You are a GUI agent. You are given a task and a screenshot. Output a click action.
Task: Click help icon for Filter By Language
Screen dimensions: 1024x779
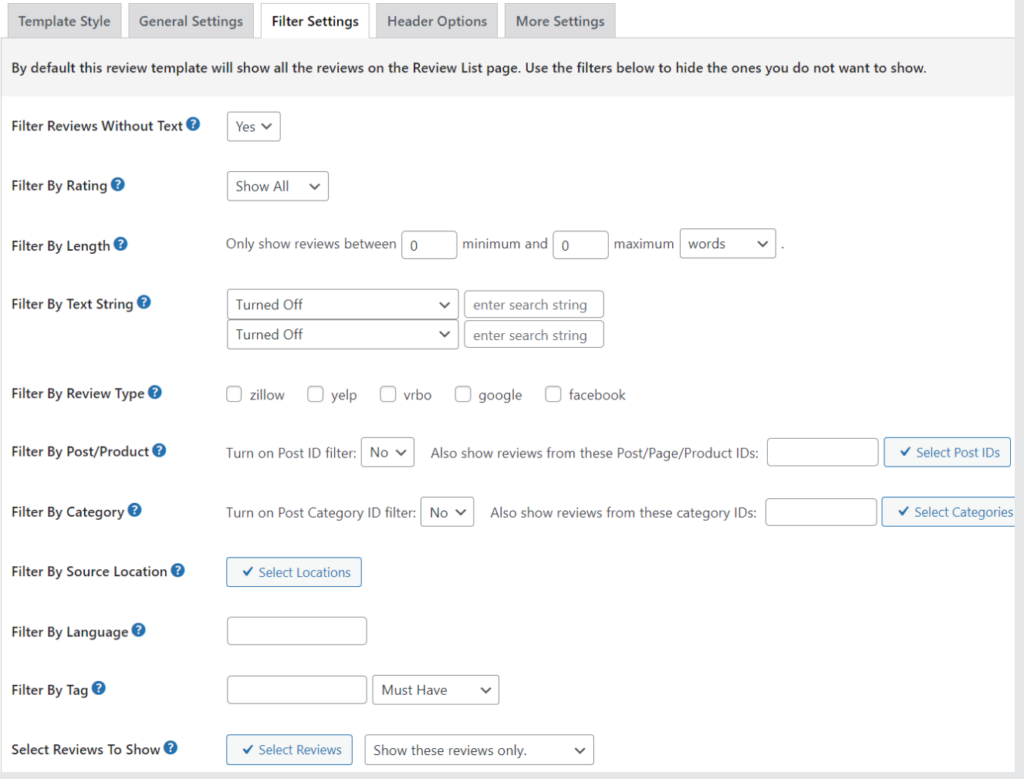(138, 630)
